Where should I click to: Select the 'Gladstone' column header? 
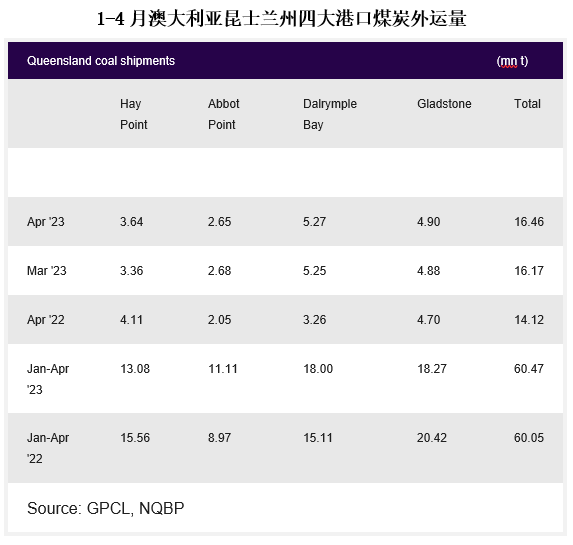[444, 104]
